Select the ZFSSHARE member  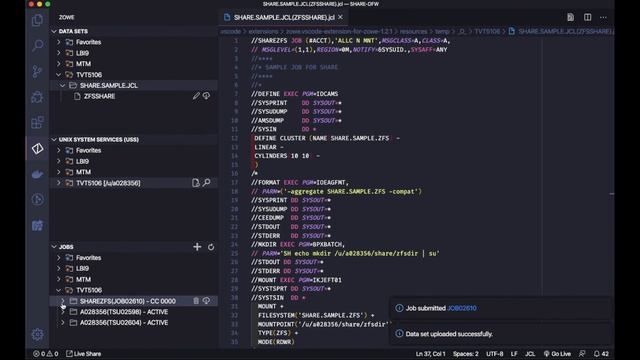[x=99, y=96]
